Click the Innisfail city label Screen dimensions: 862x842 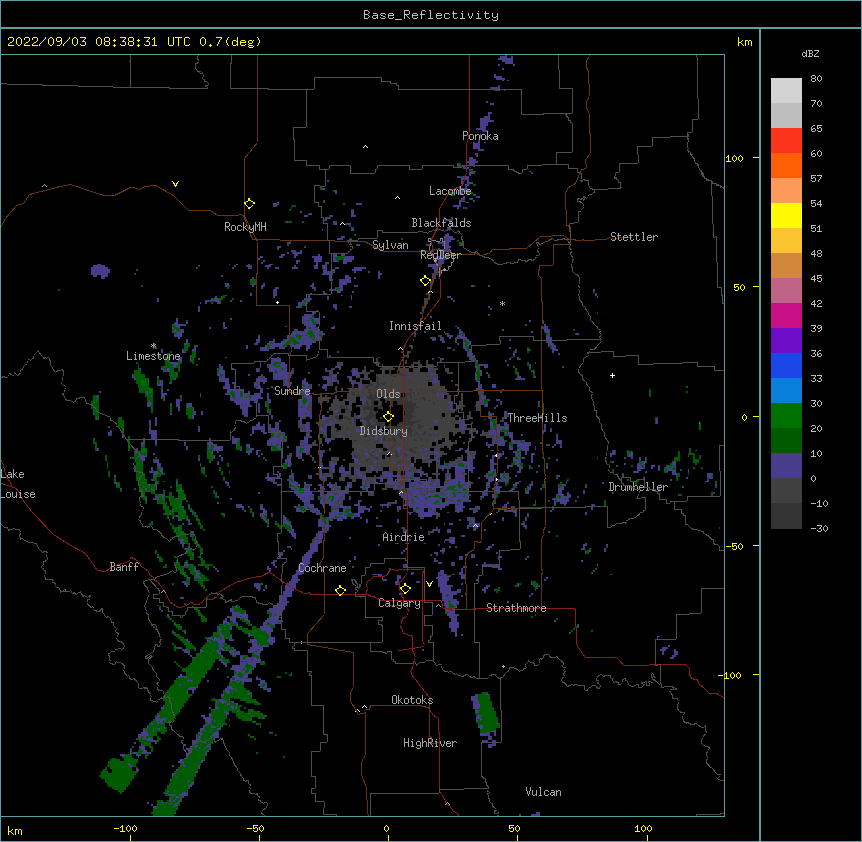click(x=415, y=326)
